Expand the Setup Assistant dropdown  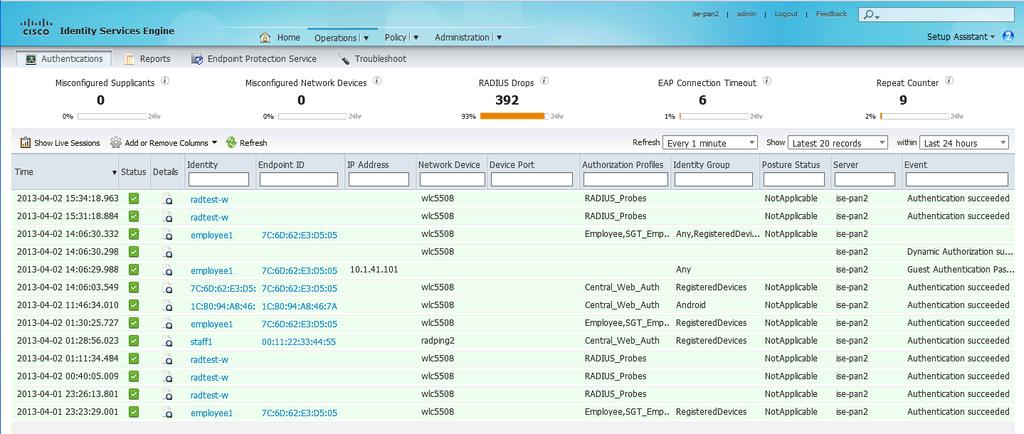[x=960, y=37]
